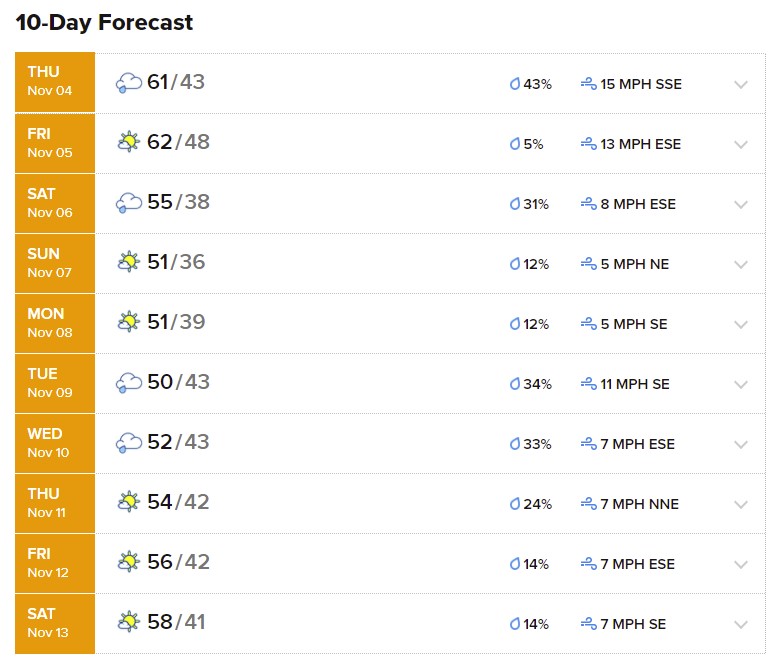
Task: Click the sunny icon for Nov 12
Action: tap(129, 562)
